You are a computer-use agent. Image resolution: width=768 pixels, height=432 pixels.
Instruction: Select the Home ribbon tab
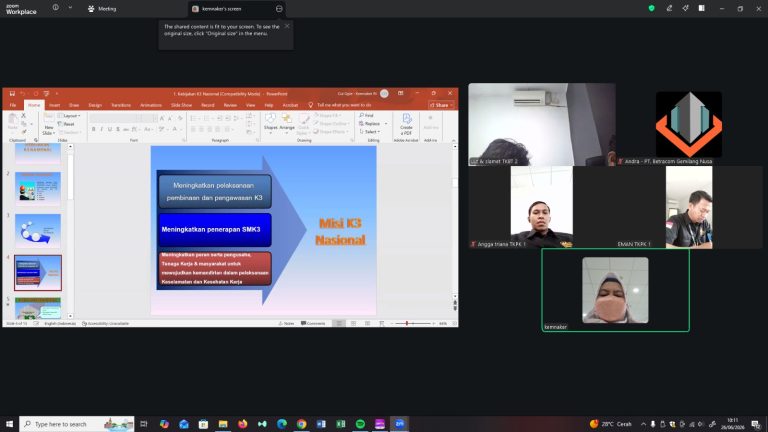tap(34, 105)
